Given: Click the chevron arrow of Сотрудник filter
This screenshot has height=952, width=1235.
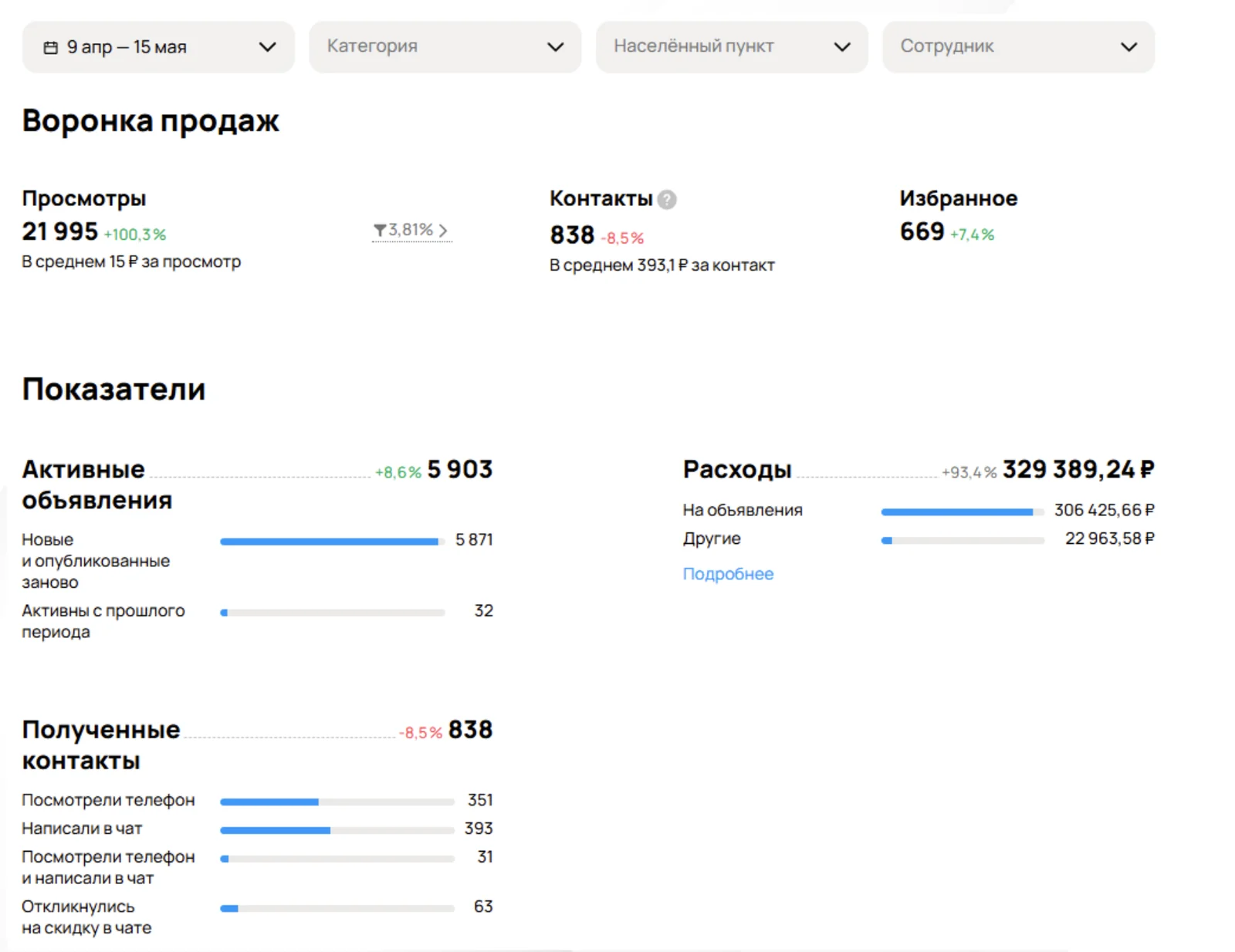Looking at the screenshot, I should pos(1128,48).
